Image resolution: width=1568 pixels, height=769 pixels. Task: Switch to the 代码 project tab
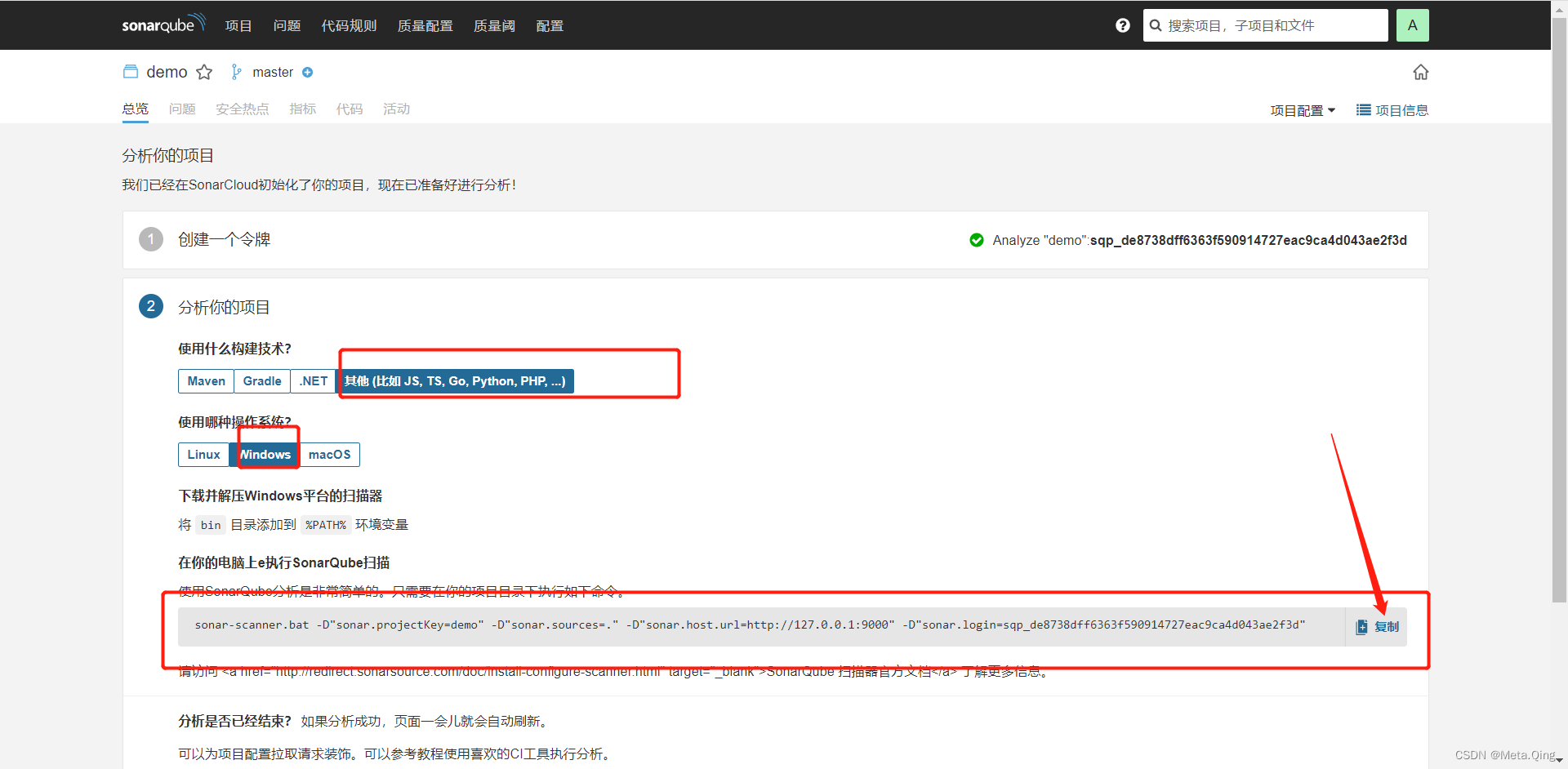point(350,109)
